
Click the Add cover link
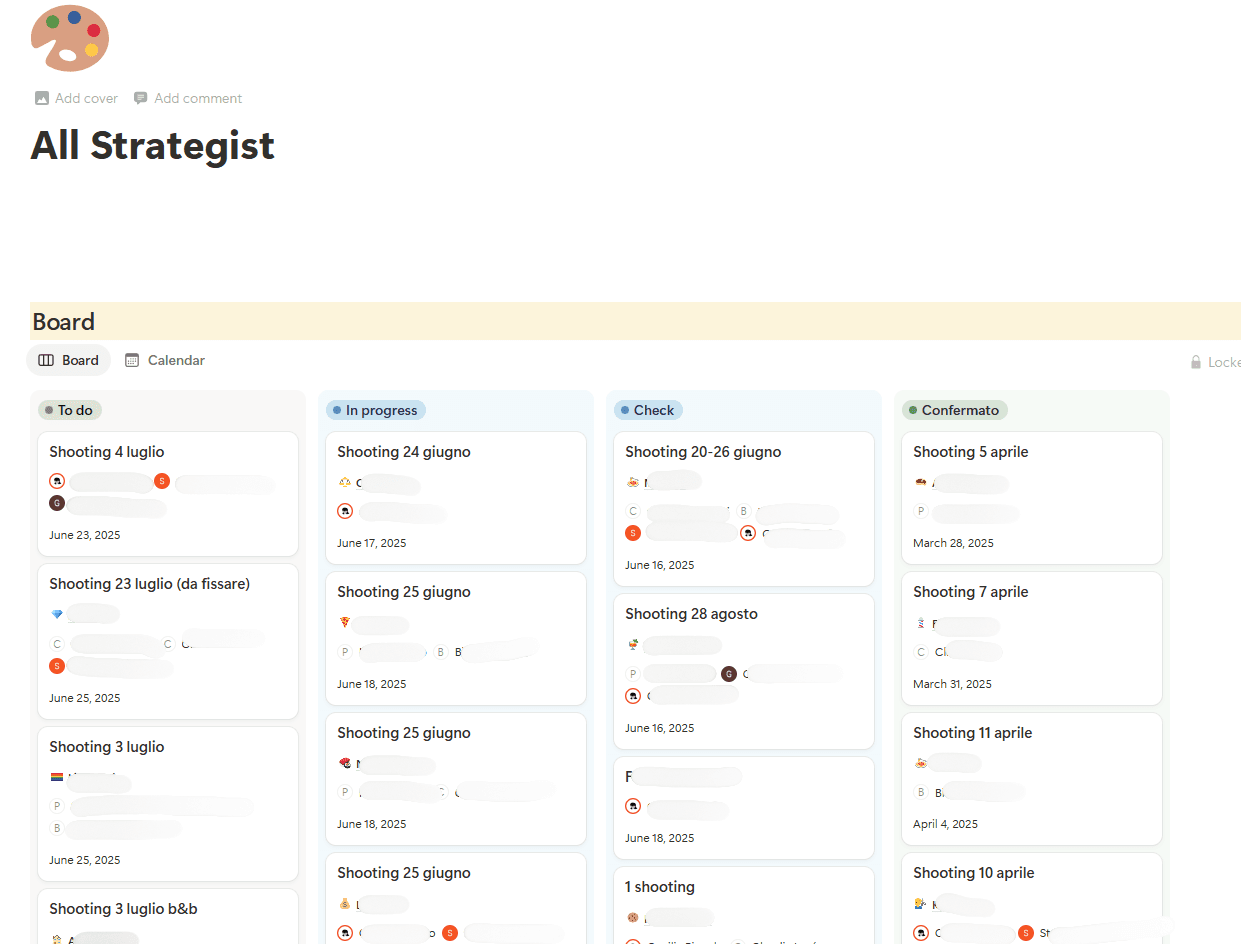(x=85, y=98)
